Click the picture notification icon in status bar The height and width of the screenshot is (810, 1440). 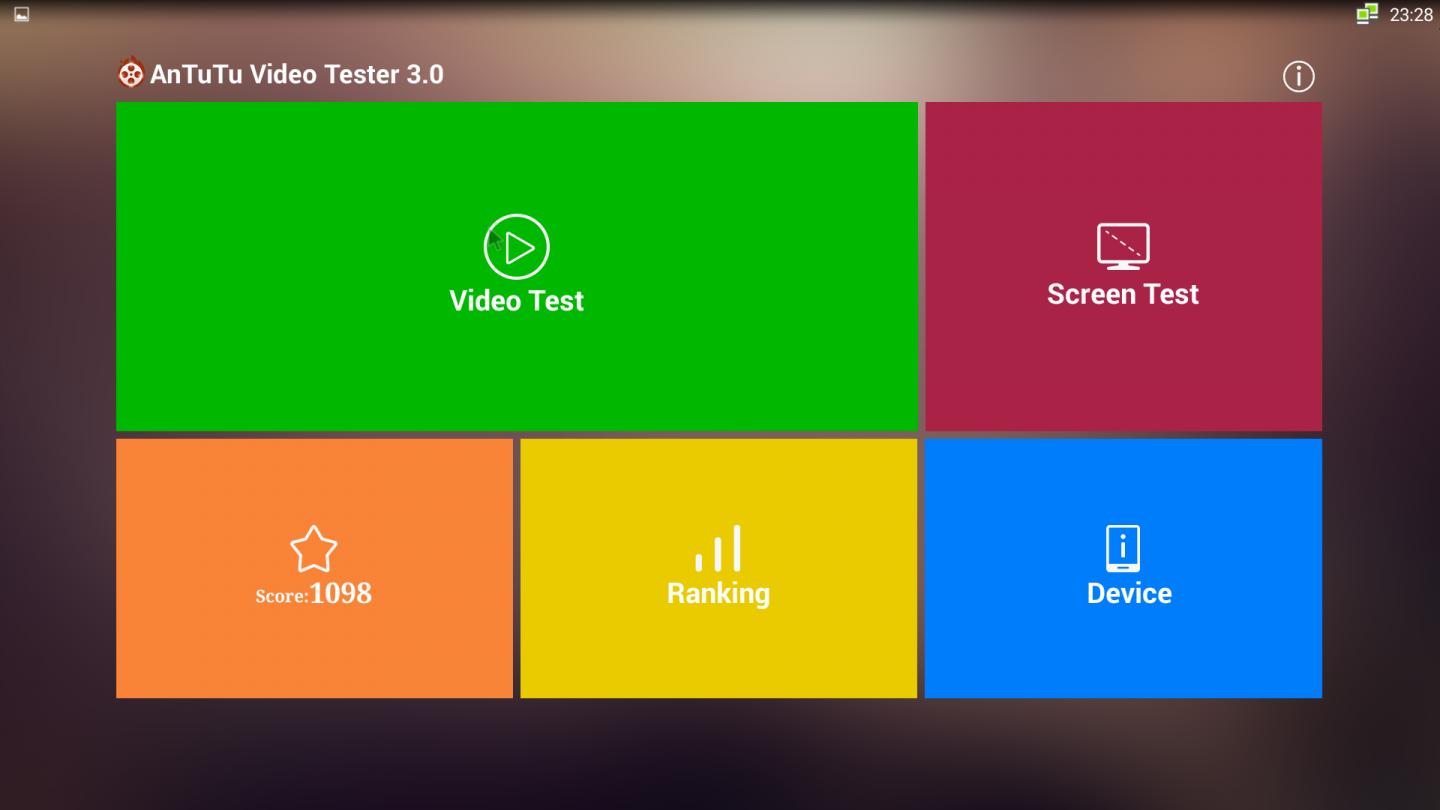coord(22,14)
